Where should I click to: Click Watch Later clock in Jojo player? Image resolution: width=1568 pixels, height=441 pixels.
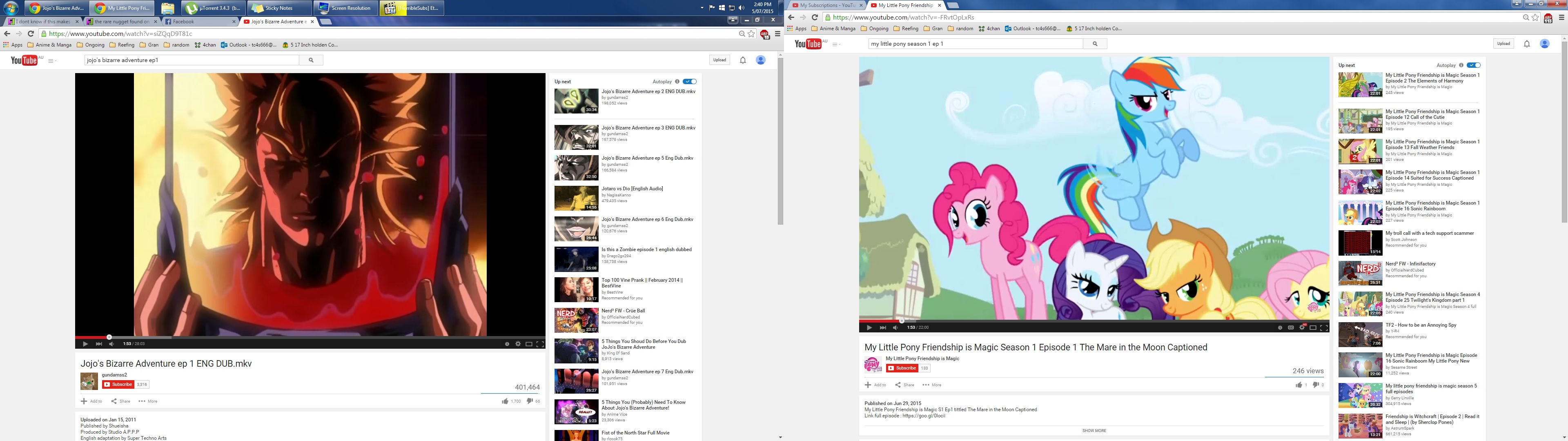(507, 344)
